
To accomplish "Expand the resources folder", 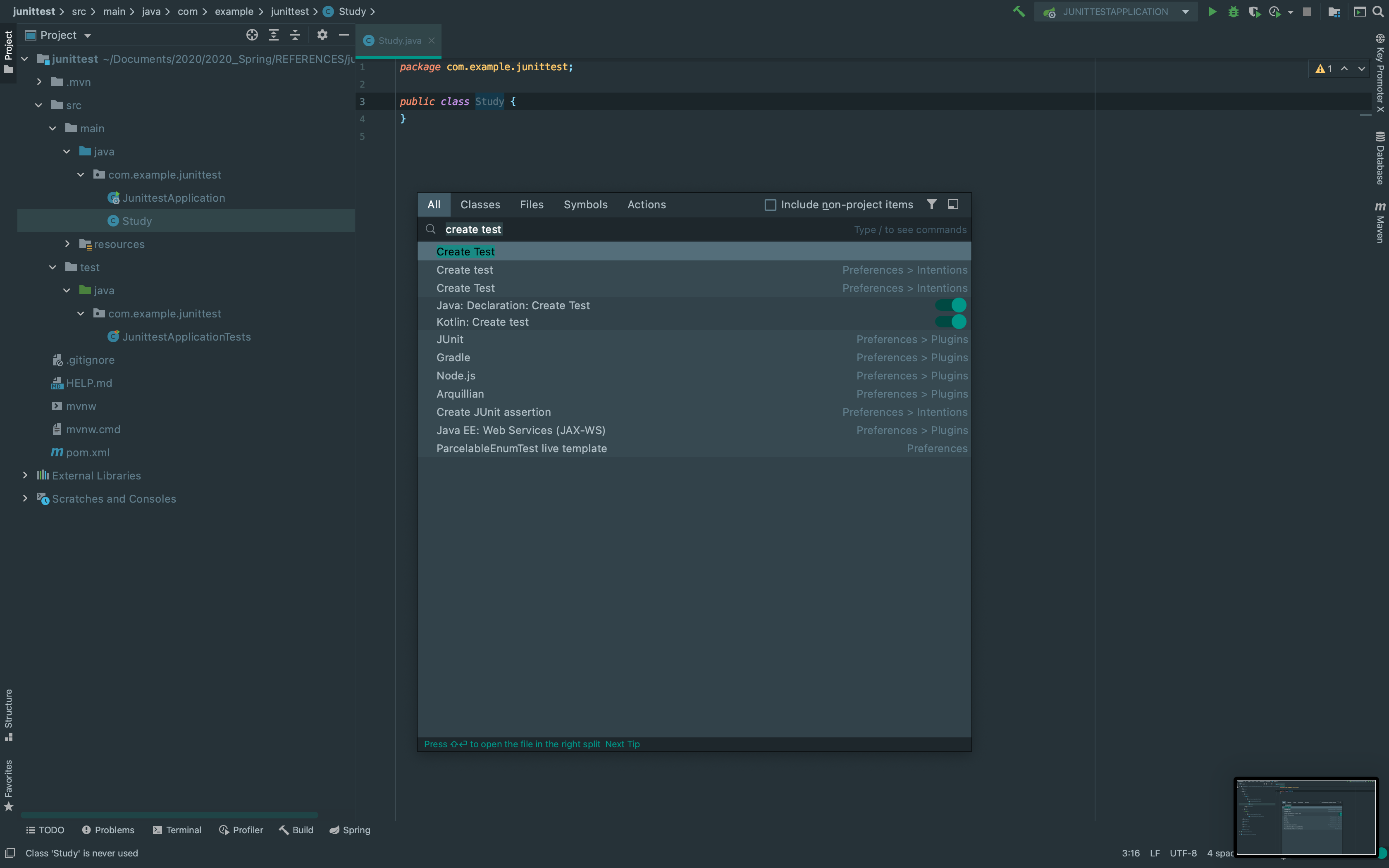I will [x=67, y=244].
